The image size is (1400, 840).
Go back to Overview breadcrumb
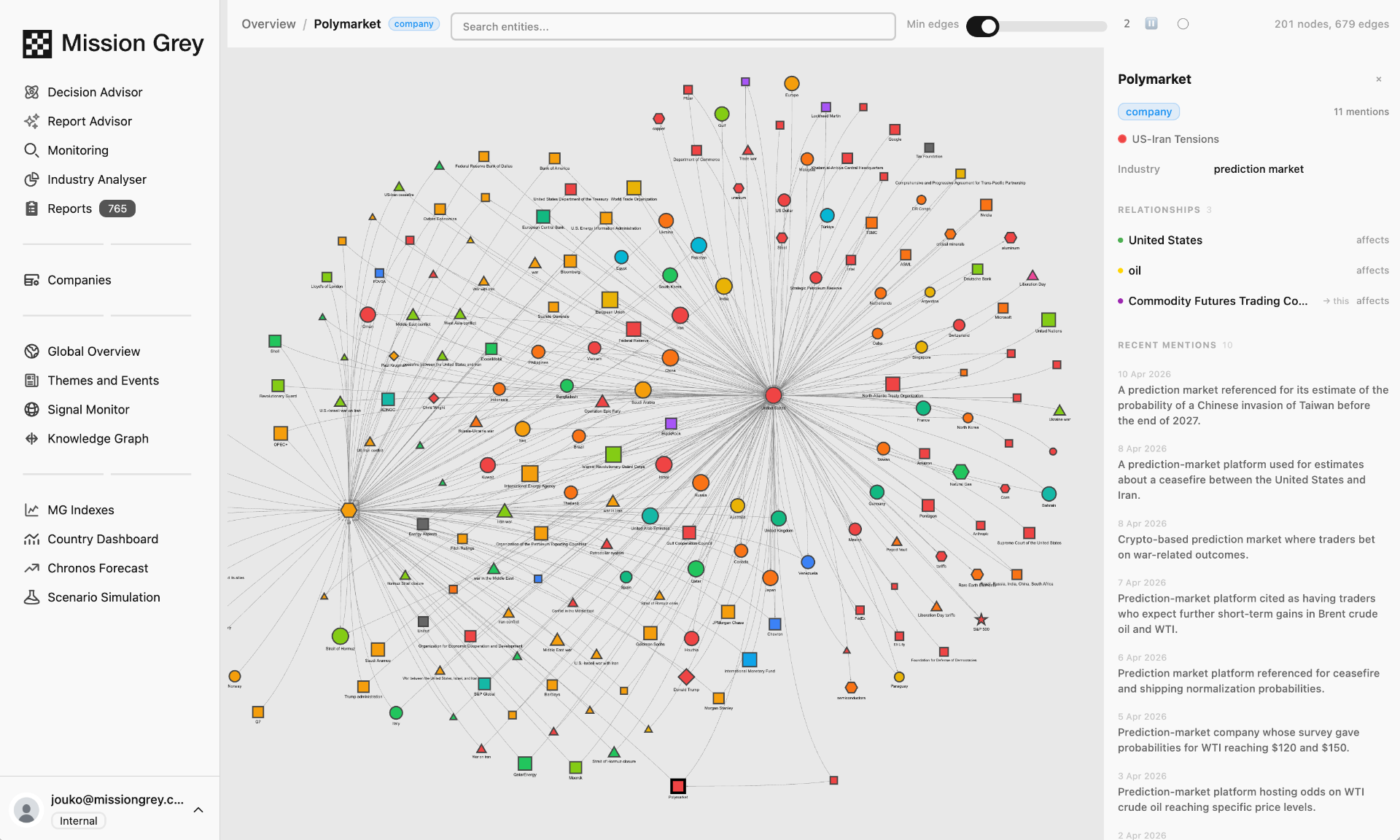tap(268, 24)
